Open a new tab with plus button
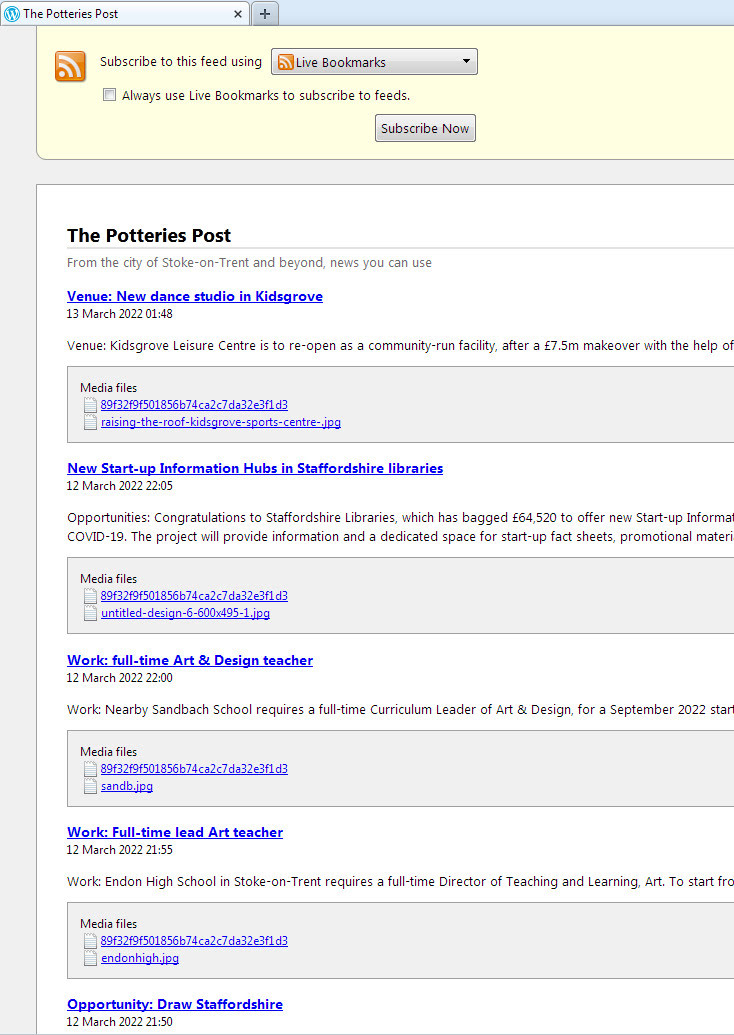 pos(265,14)
